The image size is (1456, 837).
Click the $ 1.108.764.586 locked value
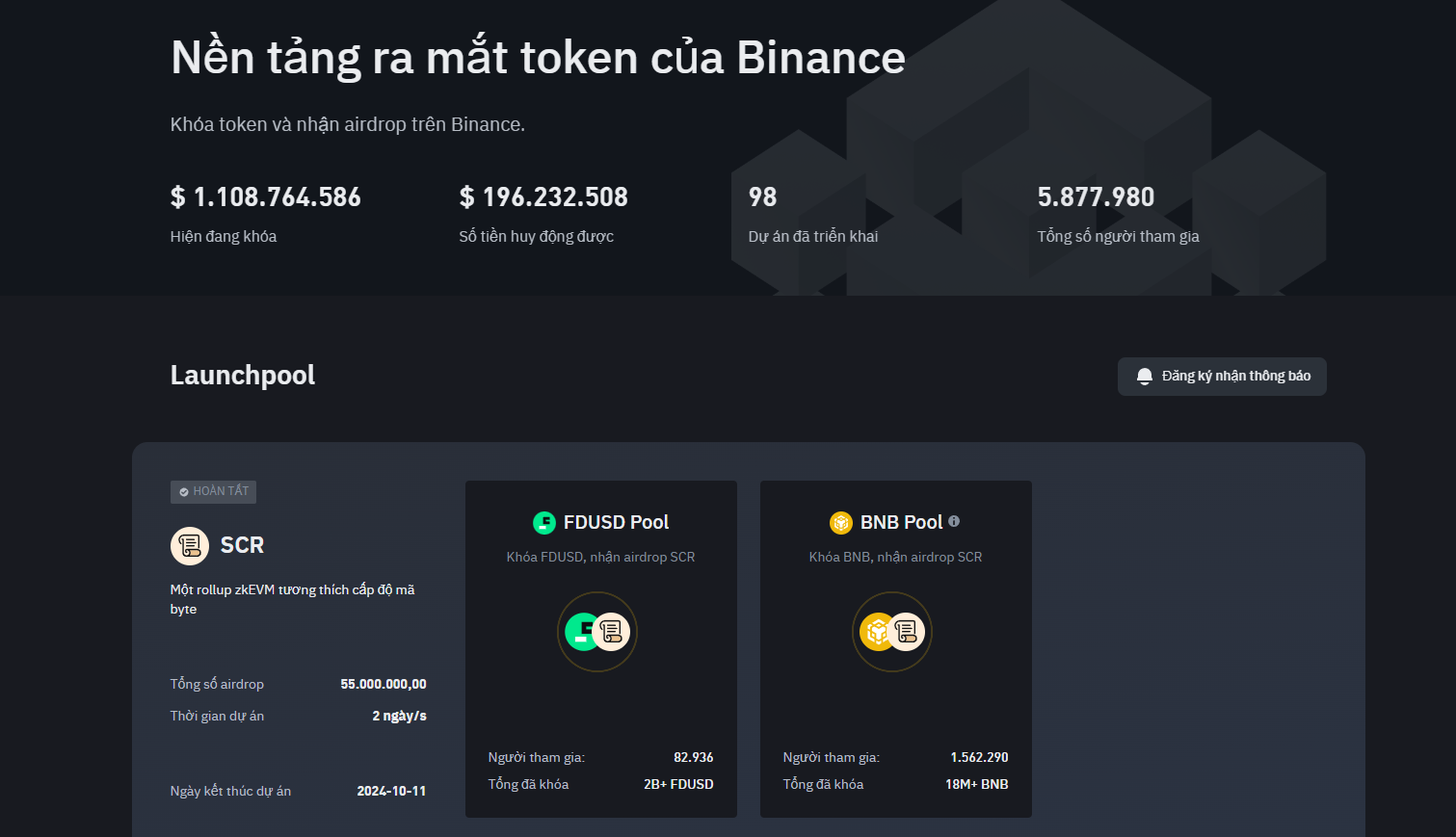point(266,197)
